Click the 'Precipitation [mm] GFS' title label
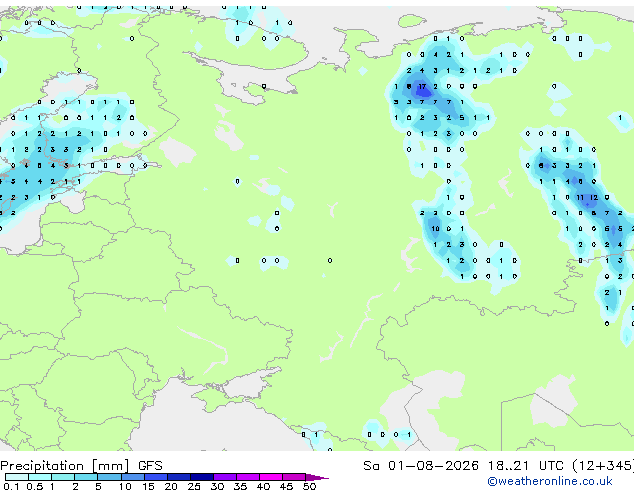The image size is (634, 490). (81, 466)
